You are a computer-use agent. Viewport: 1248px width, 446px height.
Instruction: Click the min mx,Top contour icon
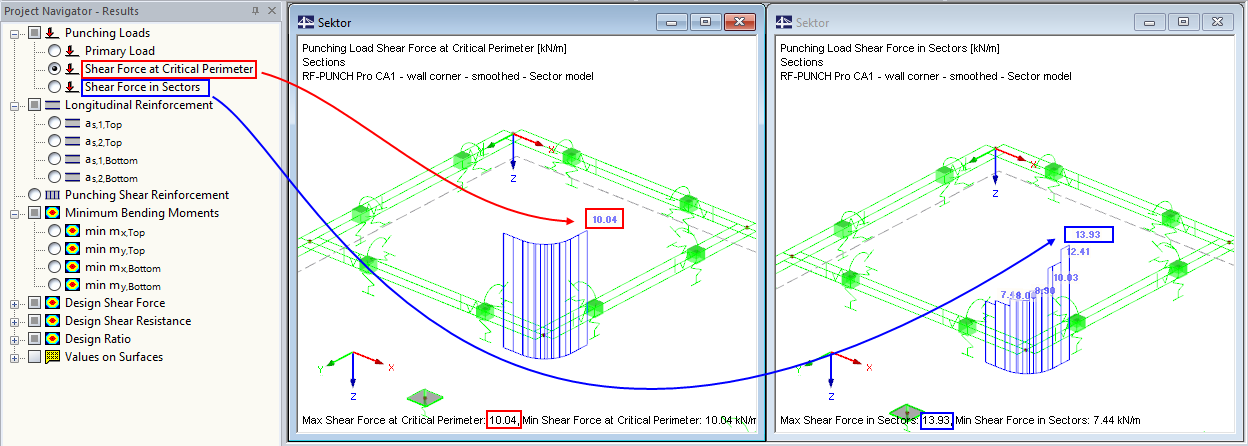(x=74, y=231)
